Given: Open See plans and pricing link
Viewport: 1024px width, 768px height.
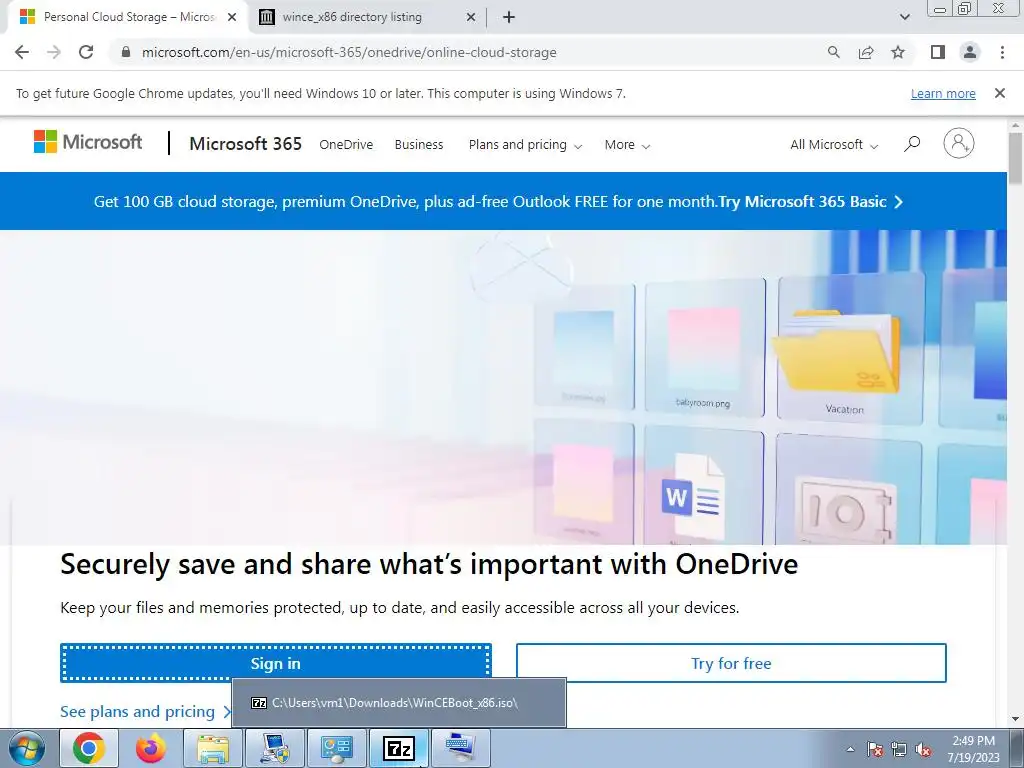Looking at the screenshot, I should (x=146, y=711).
